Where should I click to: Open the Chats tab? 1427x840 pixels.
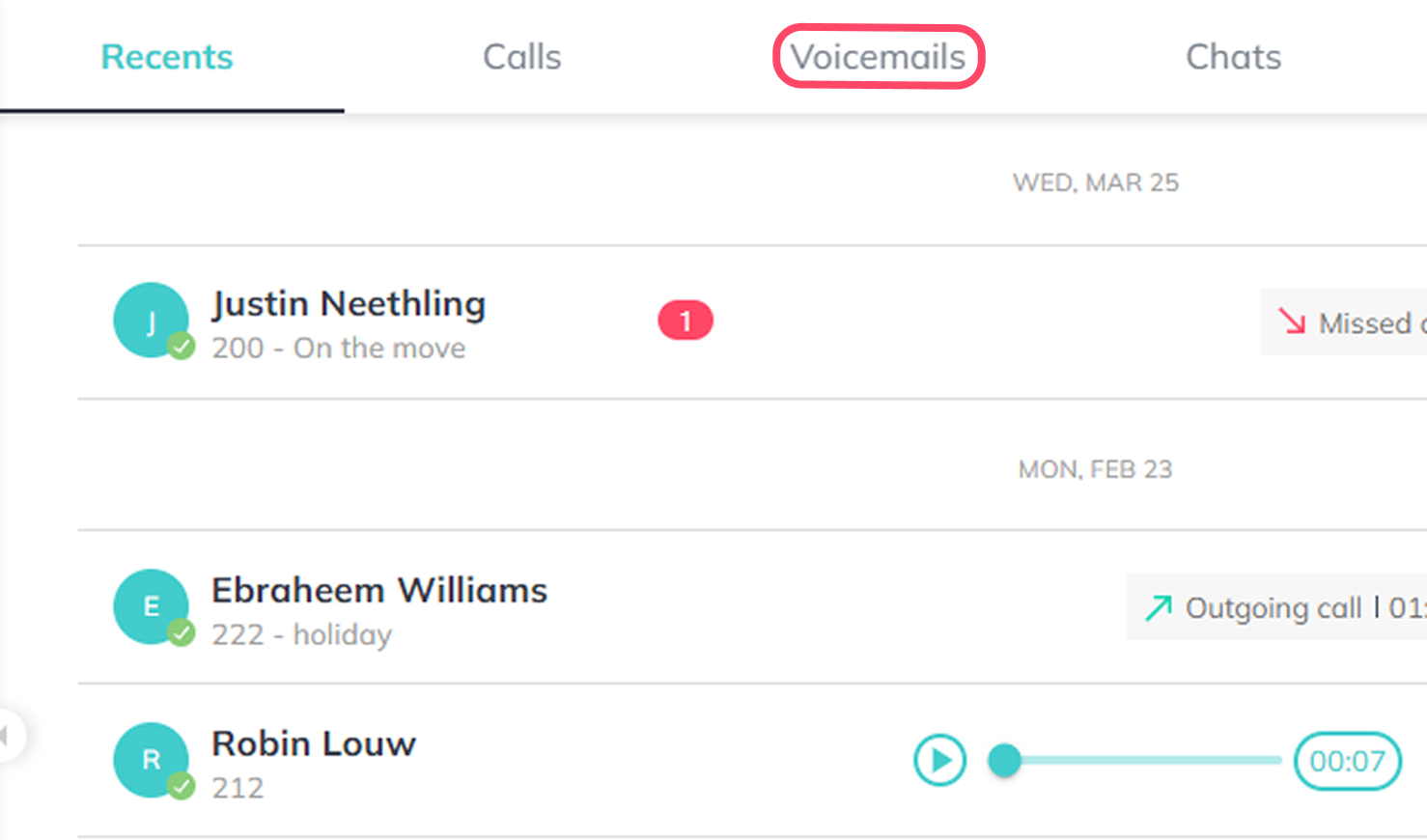[1233, 57]
